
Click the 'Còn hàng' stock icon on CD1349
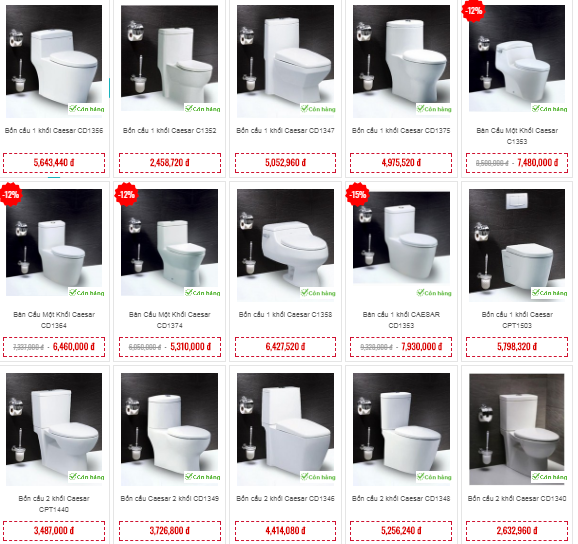(x=202, y=477)
